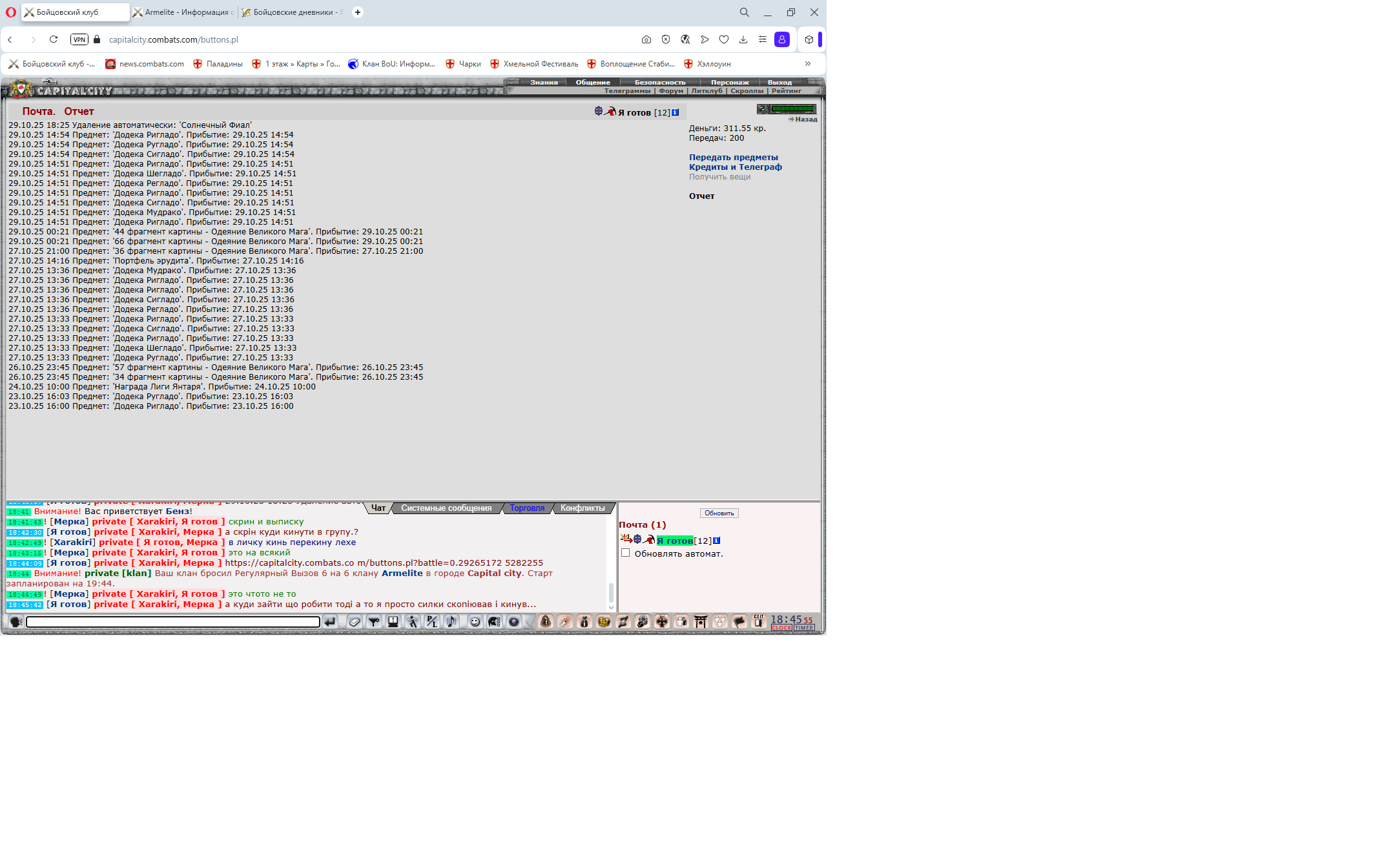Click the torii gate icon in bottom toolbar
Image resolution: width=1382 pixels, height=868 pixels.
click(x=701, y=622)
